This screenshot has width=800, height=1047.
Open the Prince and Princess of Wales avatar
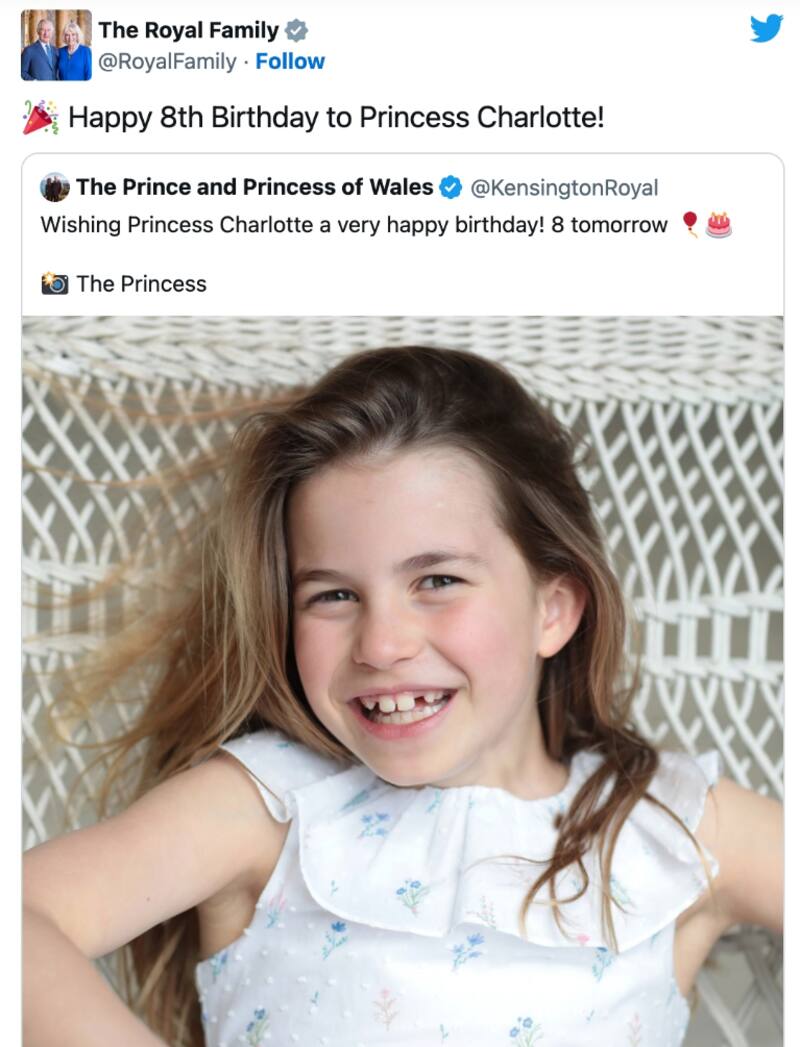coord(55,187)
